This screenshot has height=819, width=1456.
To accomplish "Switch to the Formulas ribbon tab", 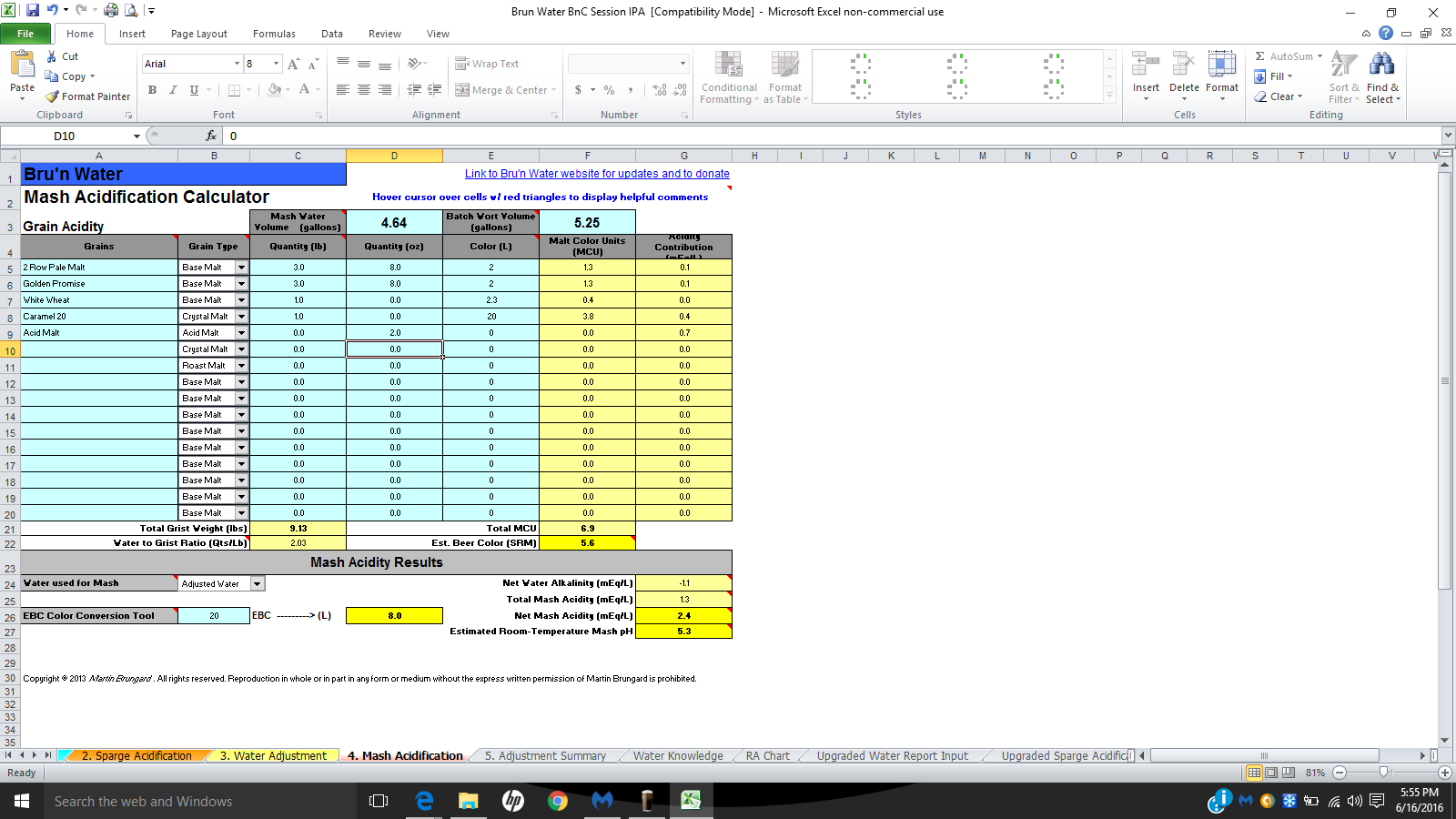I will coord(274,34).
